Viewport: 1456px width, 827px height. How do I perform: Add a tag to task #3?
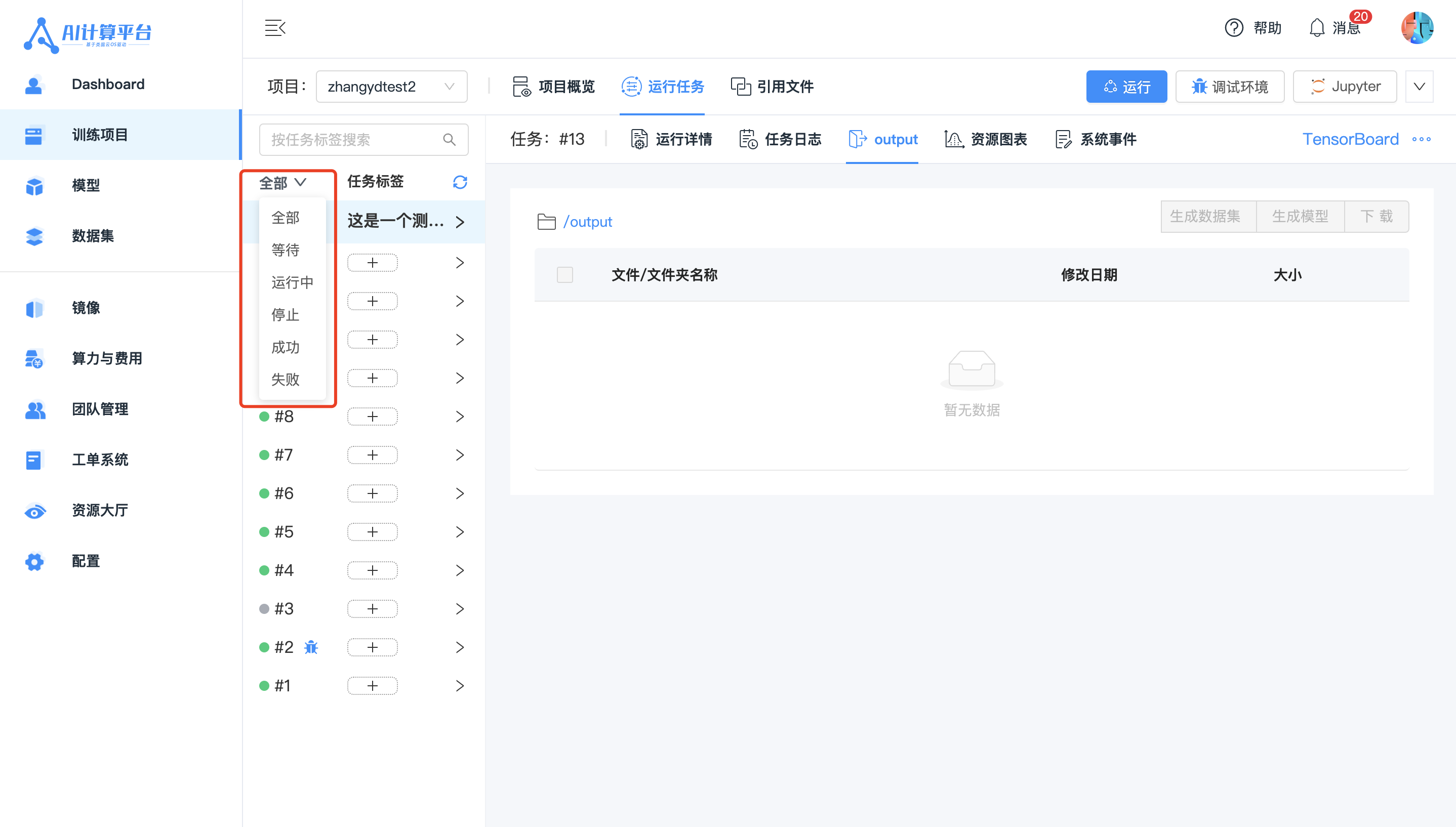pyautogui.click(x=372, y=609)
